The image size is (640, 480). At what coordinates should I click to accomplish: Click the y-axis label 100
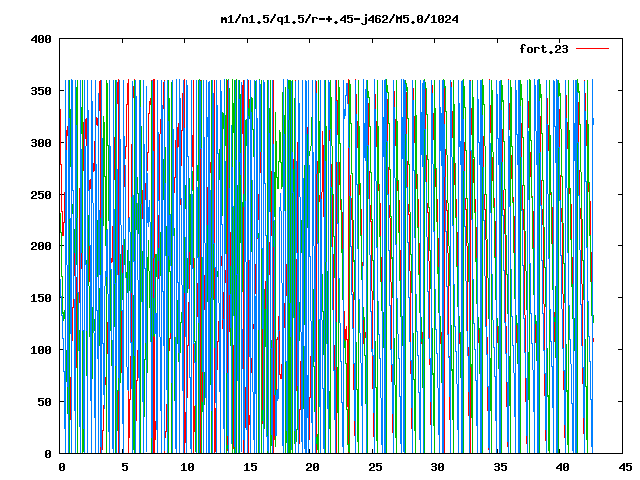(x=41, y=350)
